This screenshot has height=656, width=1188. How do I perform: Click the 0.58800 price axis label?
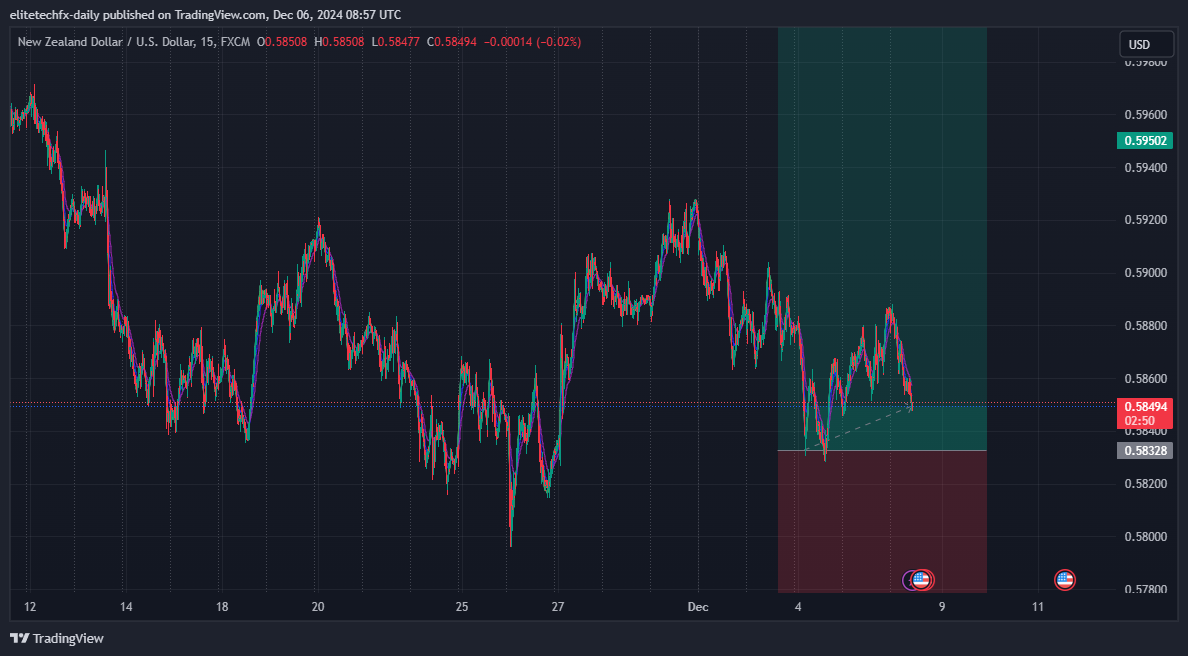point(1146,326)
